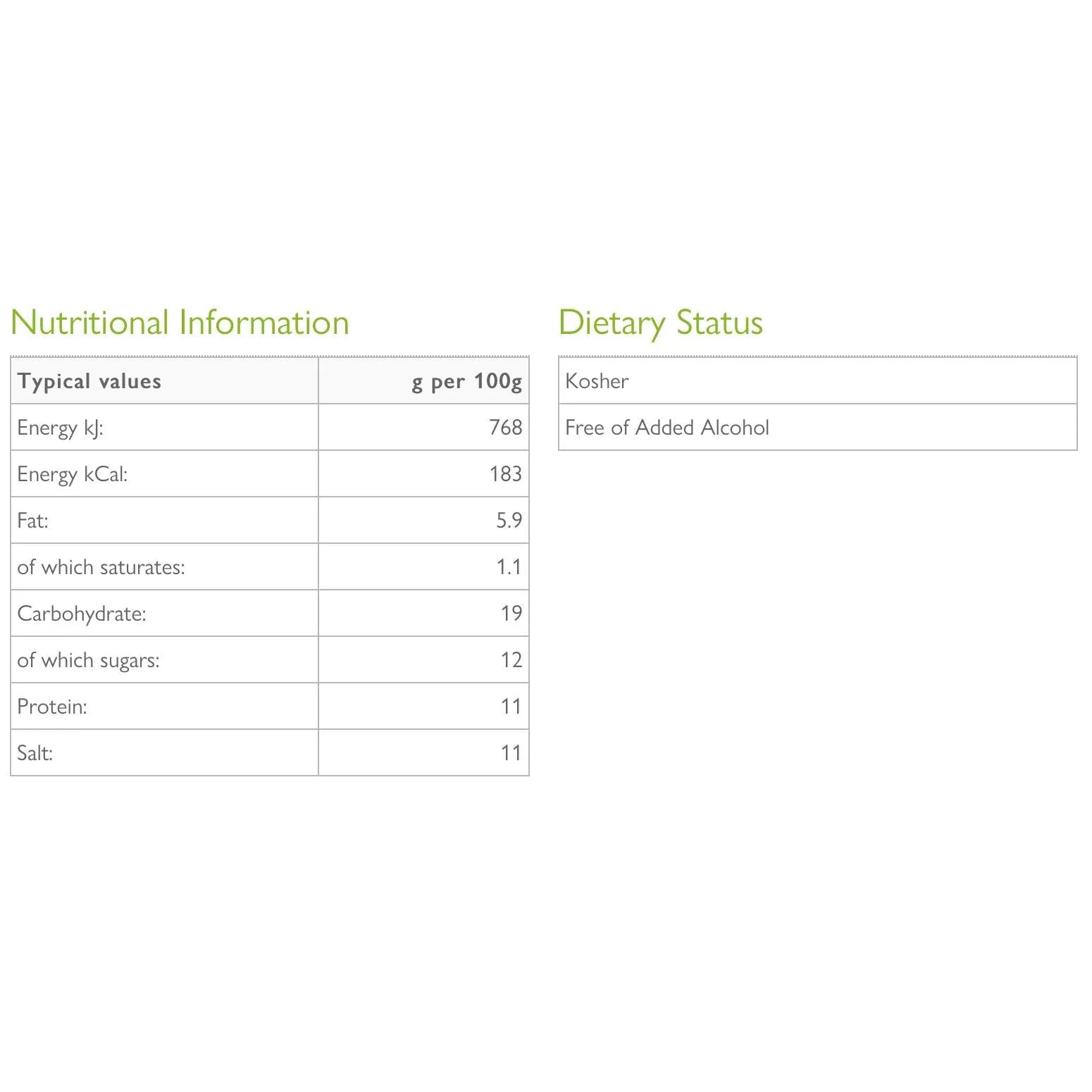Click the Nutritional Information heading
Image resolution: width=1092 pixels, height=1092 pixels.
(x=180, y=323)
